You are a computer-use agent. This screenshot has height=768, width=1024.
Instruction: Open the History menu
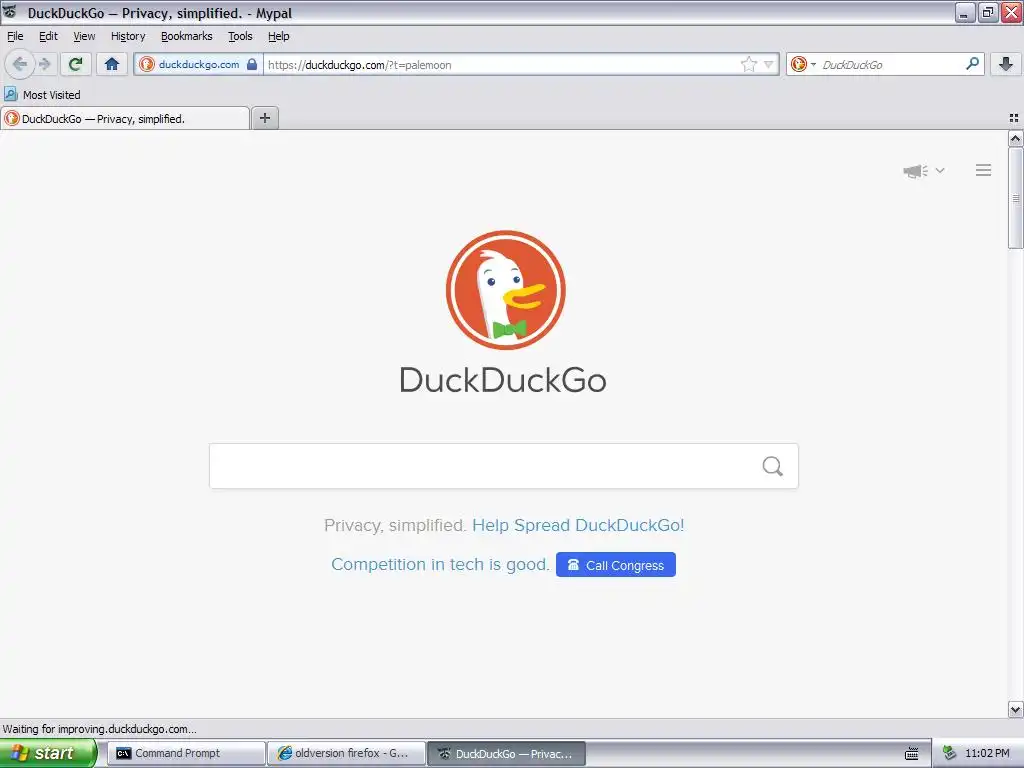(x=128, y=37)
